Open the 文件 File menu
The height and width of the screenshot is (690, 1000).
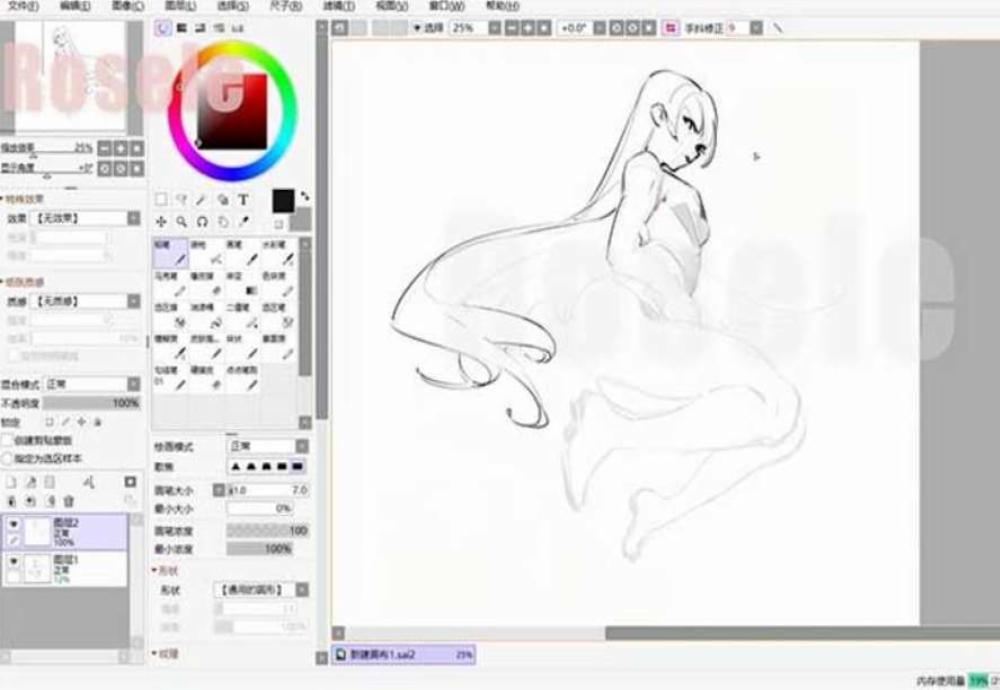tap(22, 6)
